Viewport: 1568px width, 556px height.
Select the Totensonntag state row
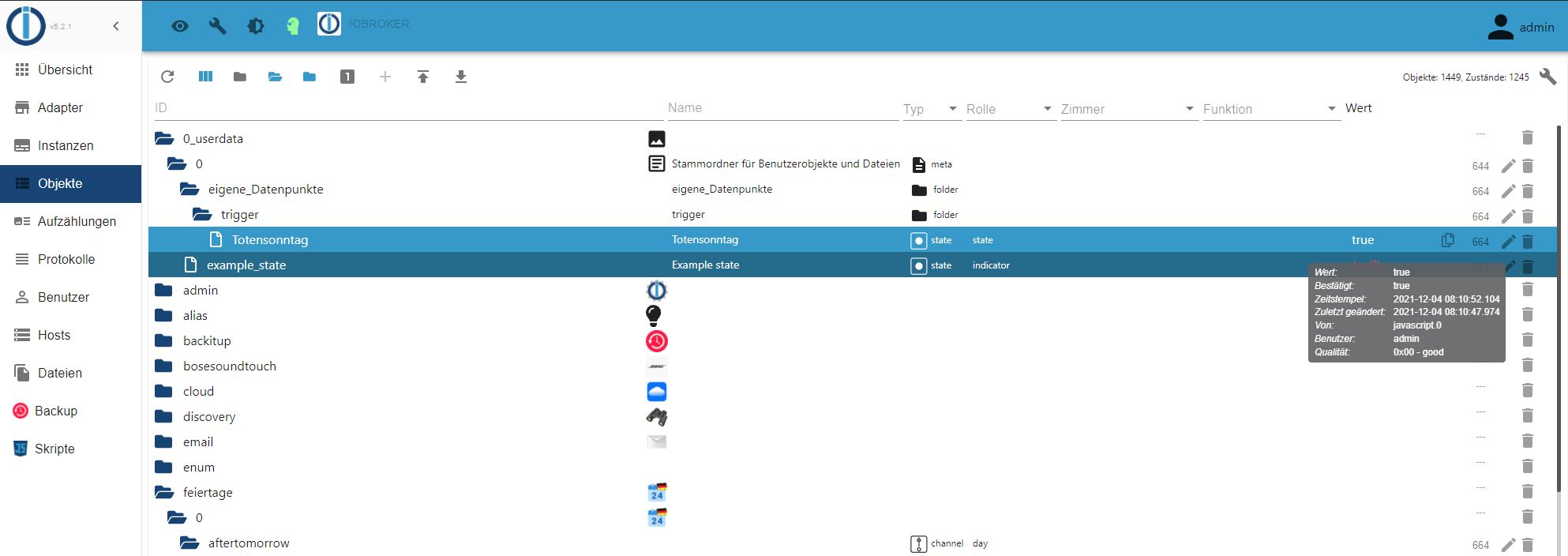coord(853,239)
